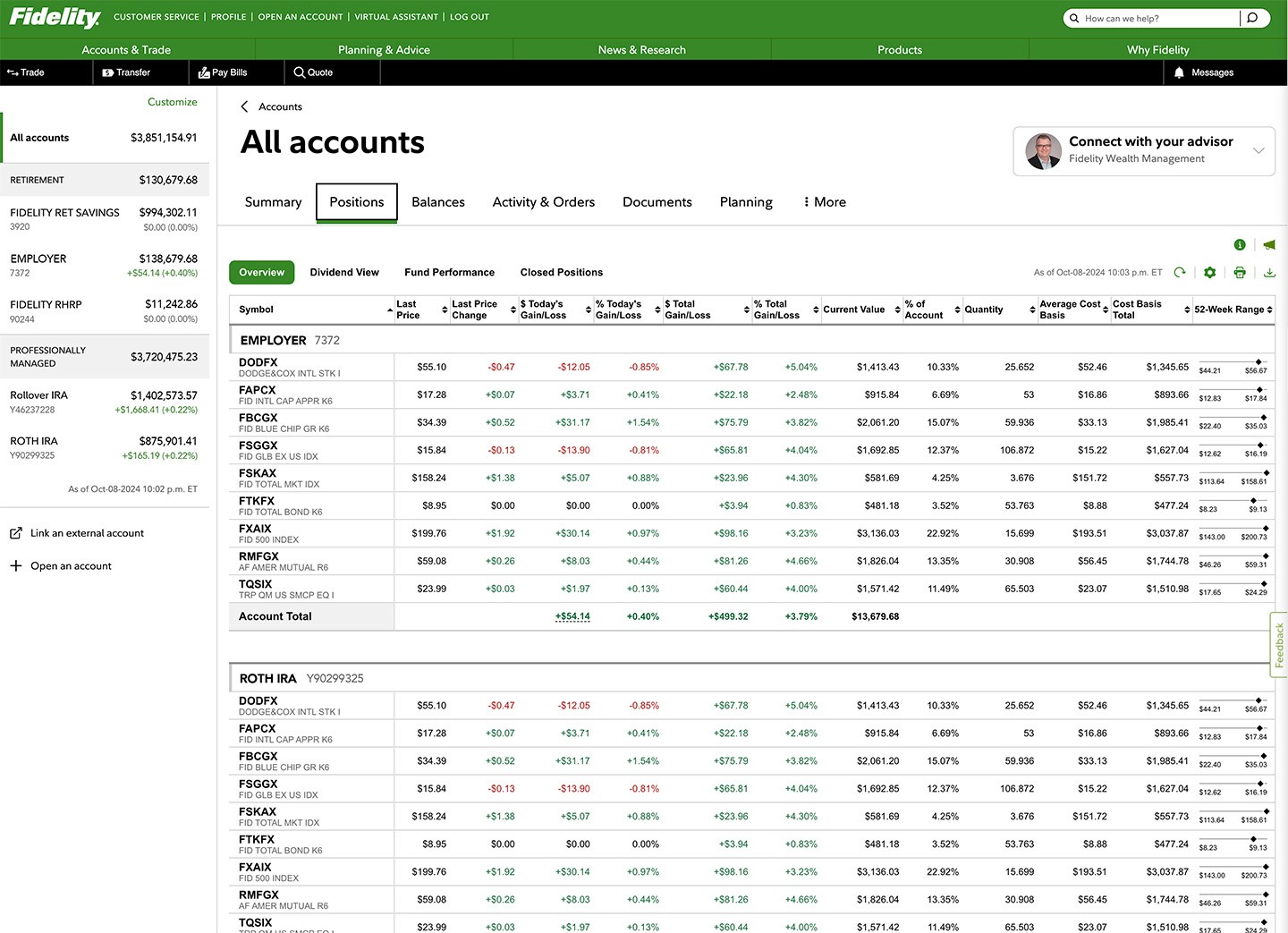Viewport: 1288px width, 933px height.
Task: Sort by the Last Price column arrows
Action: pos(445,310)
